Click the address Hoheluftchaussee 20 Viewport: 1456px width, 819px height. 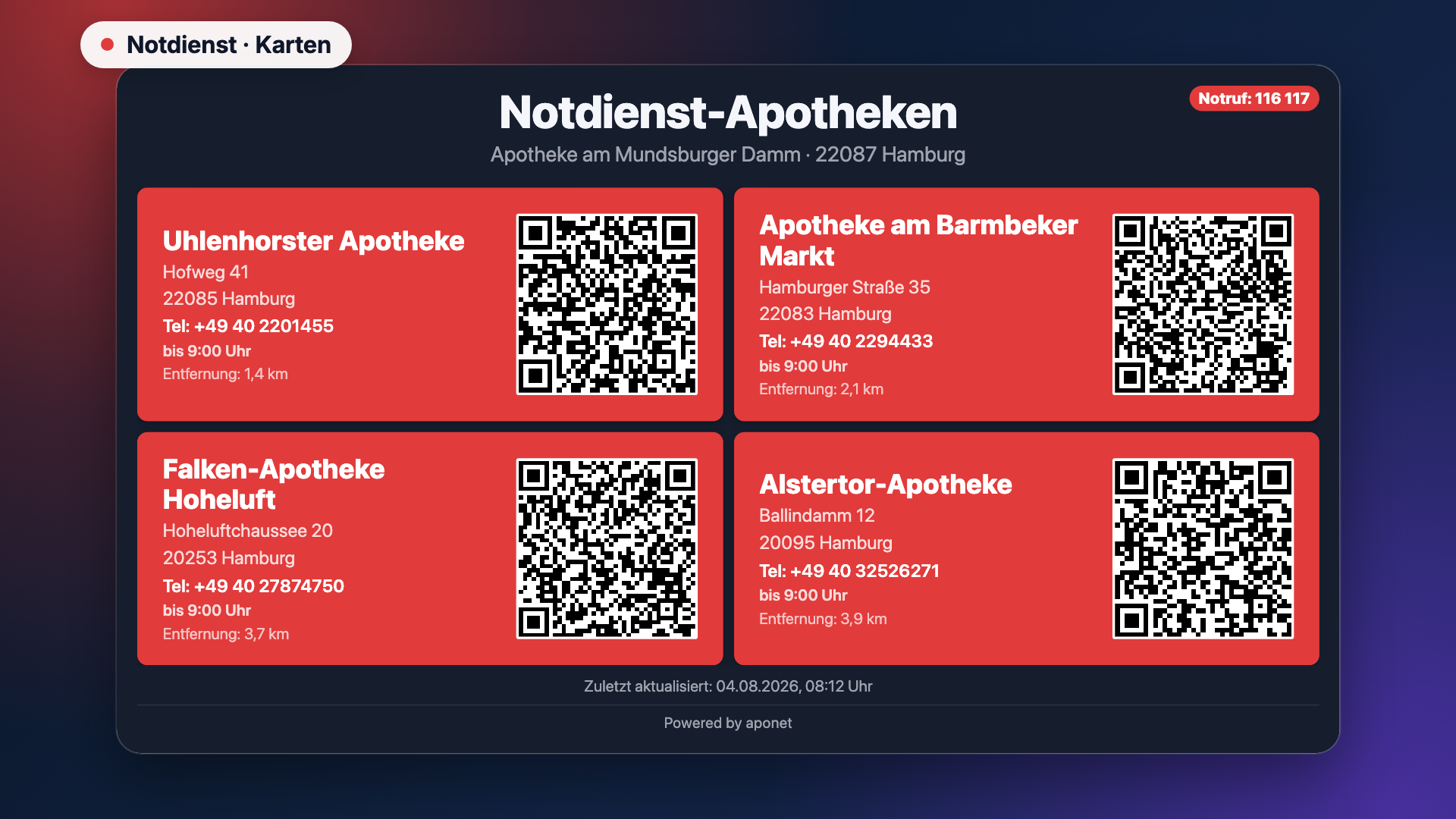247,531
